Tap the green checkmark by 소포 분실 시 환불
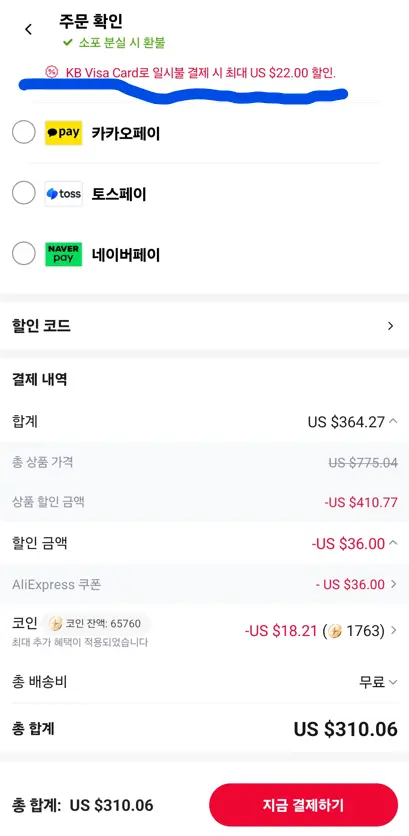The height and width of the screenshot is (836, 409). point(67,43)
